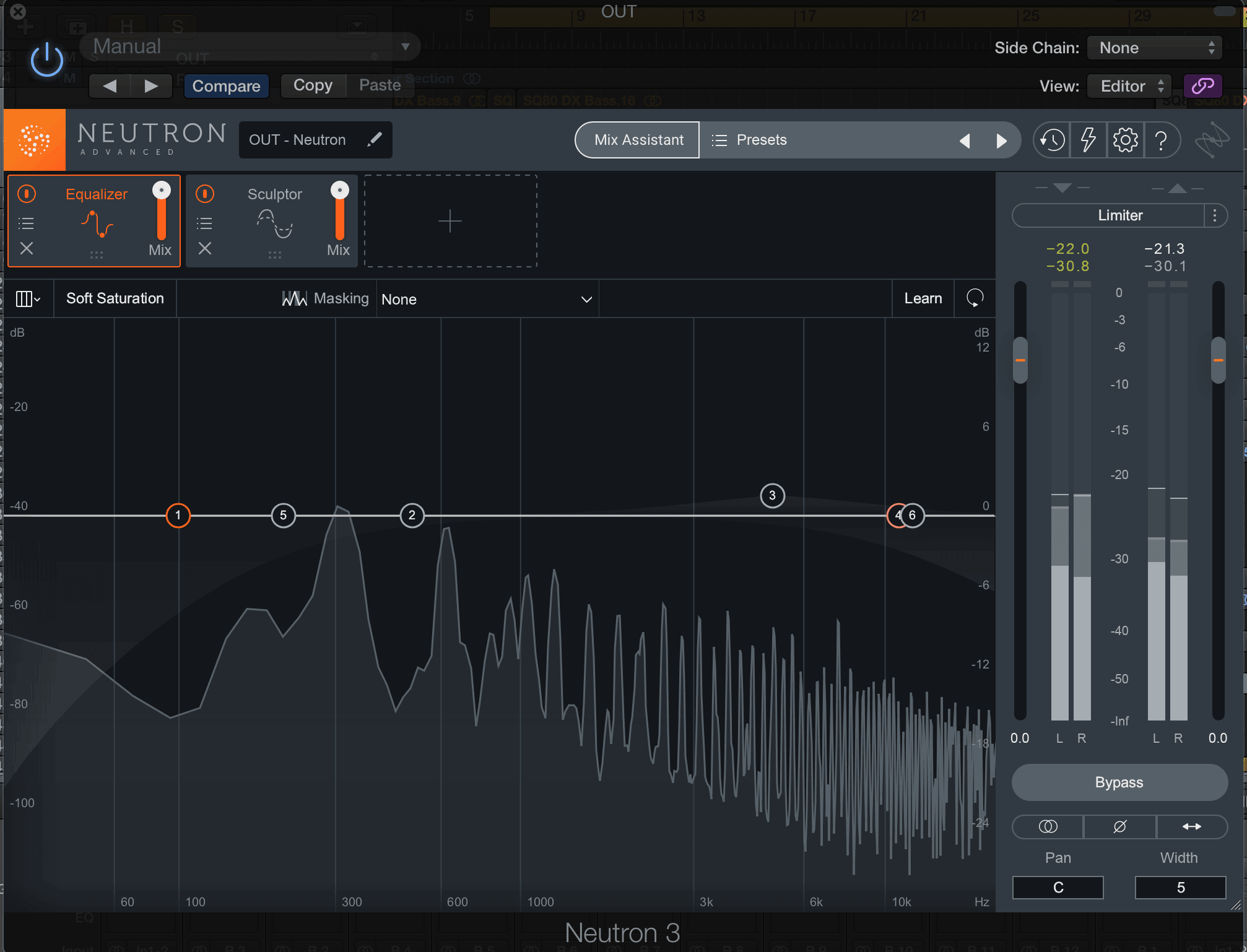The height and width of the screenshot is (952, 1247).
Task: Click the output gain 0.0 value on right
Action: (1218, 738)
